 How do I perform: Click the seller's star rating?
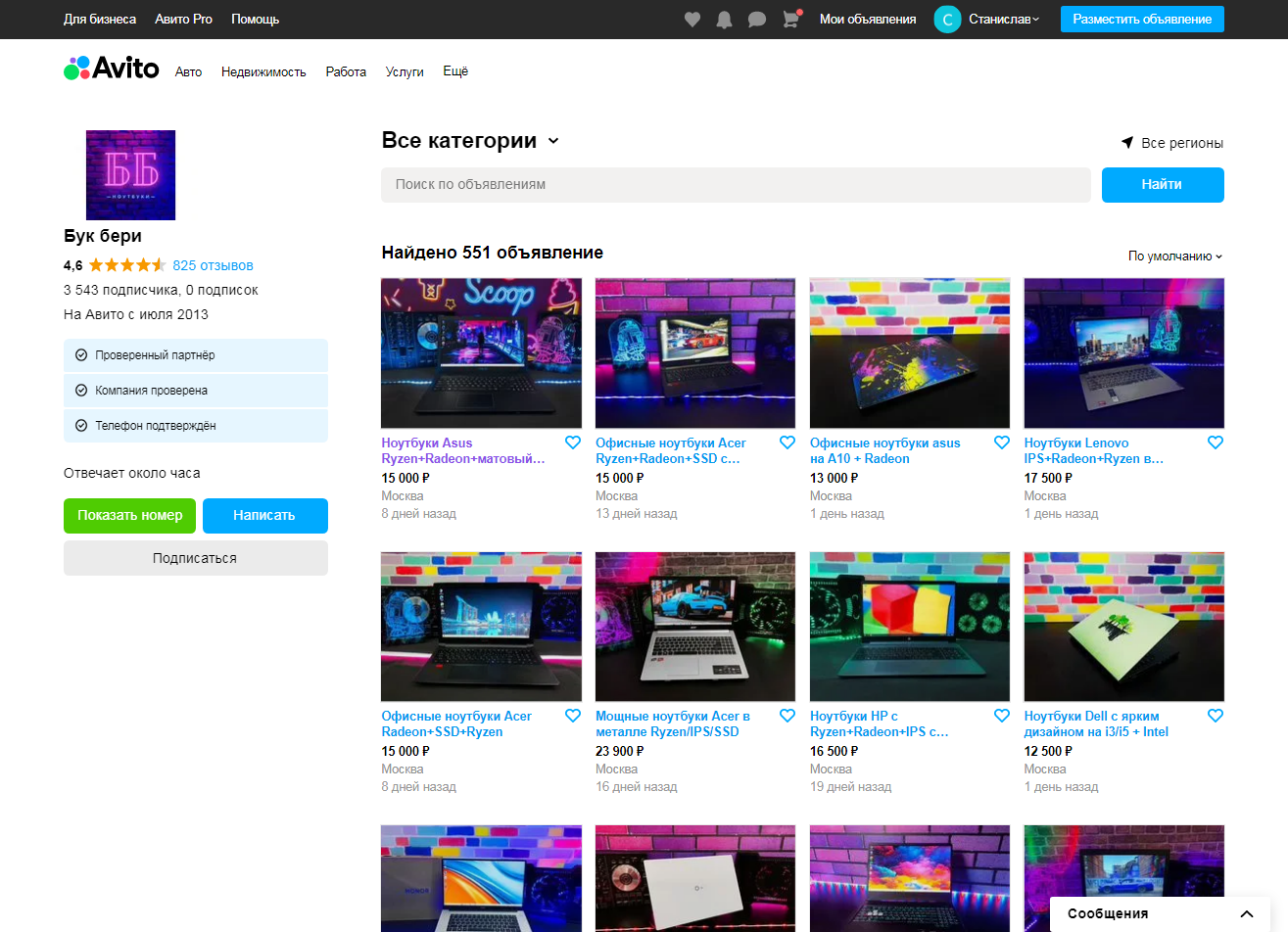click(x=127, y=265)
